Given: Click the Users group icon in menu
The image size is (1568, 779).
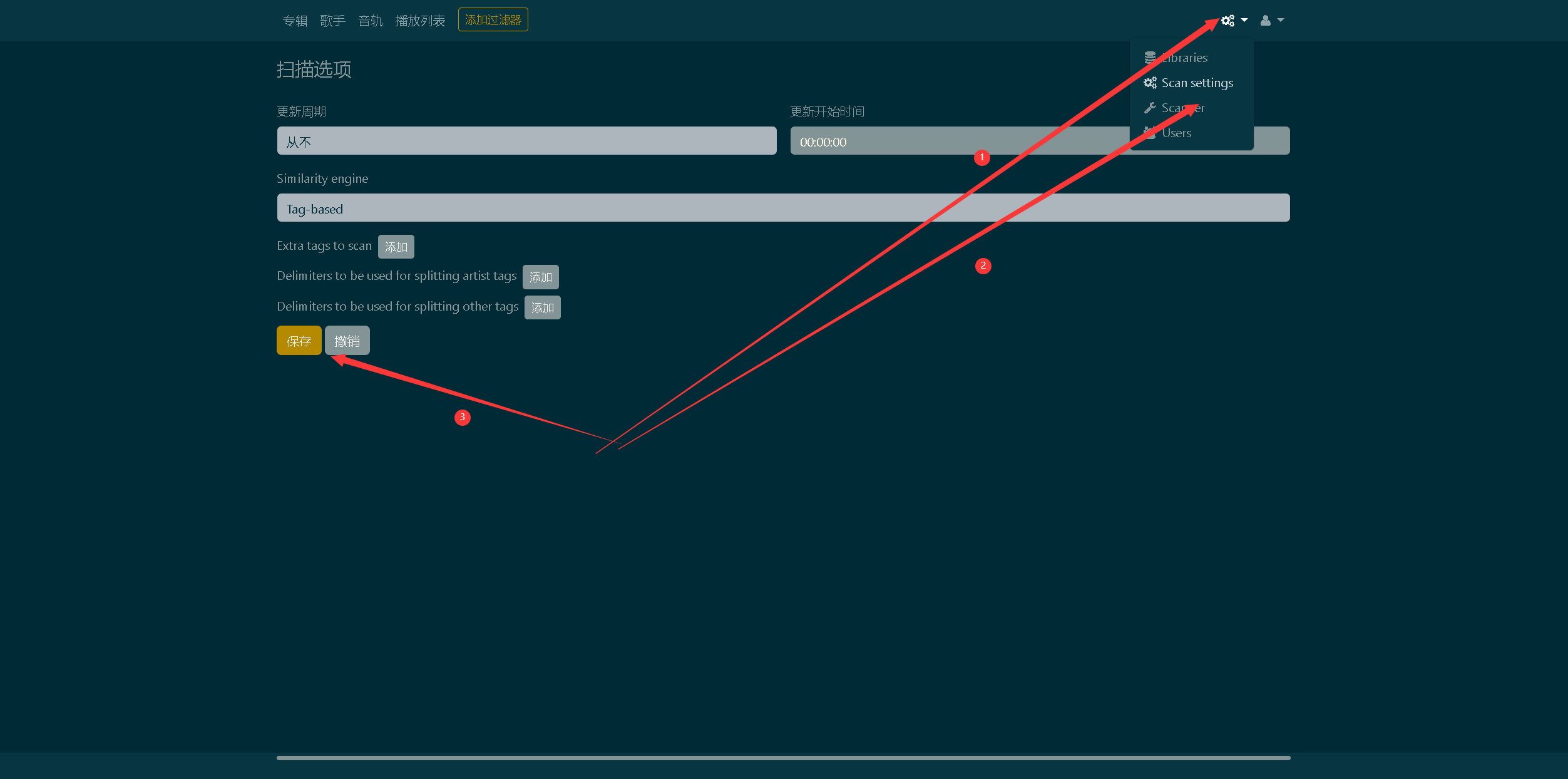Looking at the screenshot, I should [x=1150, y=133].
